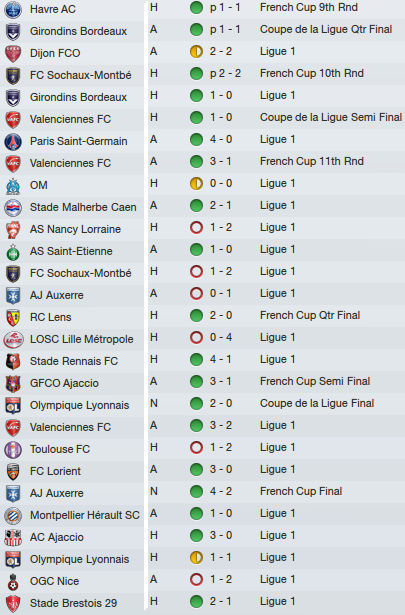Click the Dijon FCO club badge
The image size is (405, 615).
pos(13,53)
